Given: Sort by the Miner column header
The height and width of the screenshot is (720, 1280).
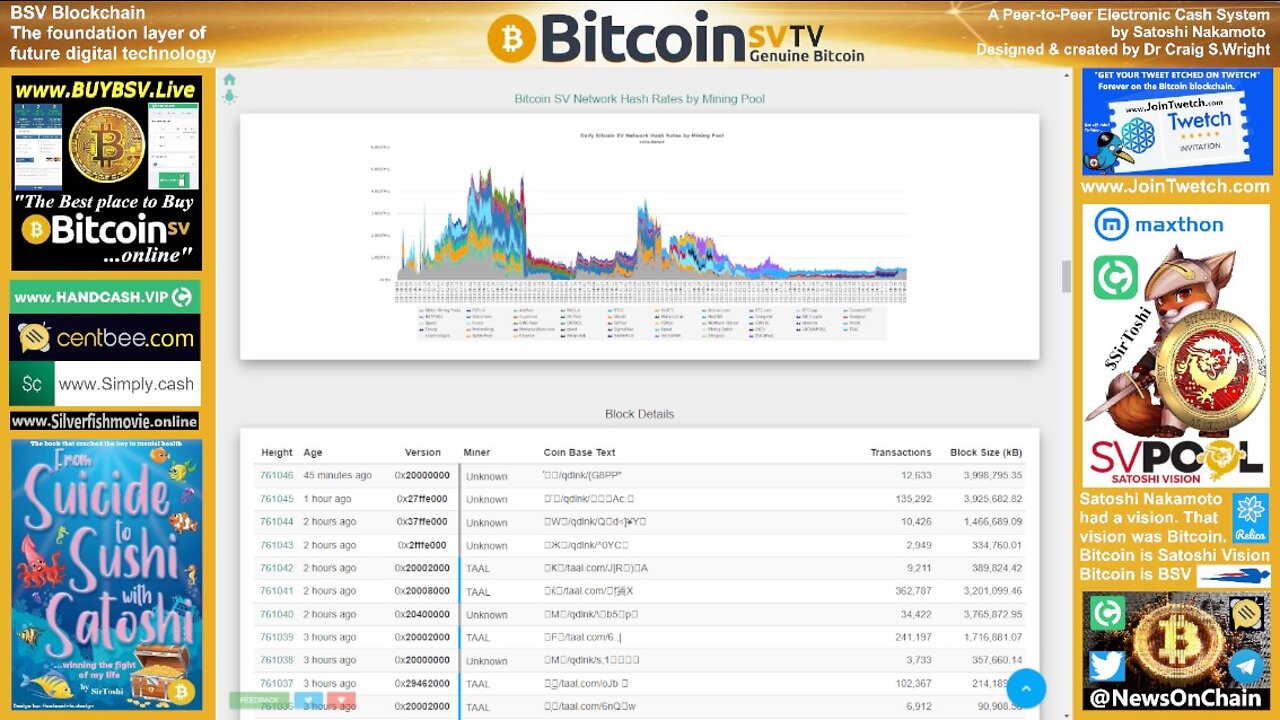Looking at the screenshot, I should click(477, 452).
